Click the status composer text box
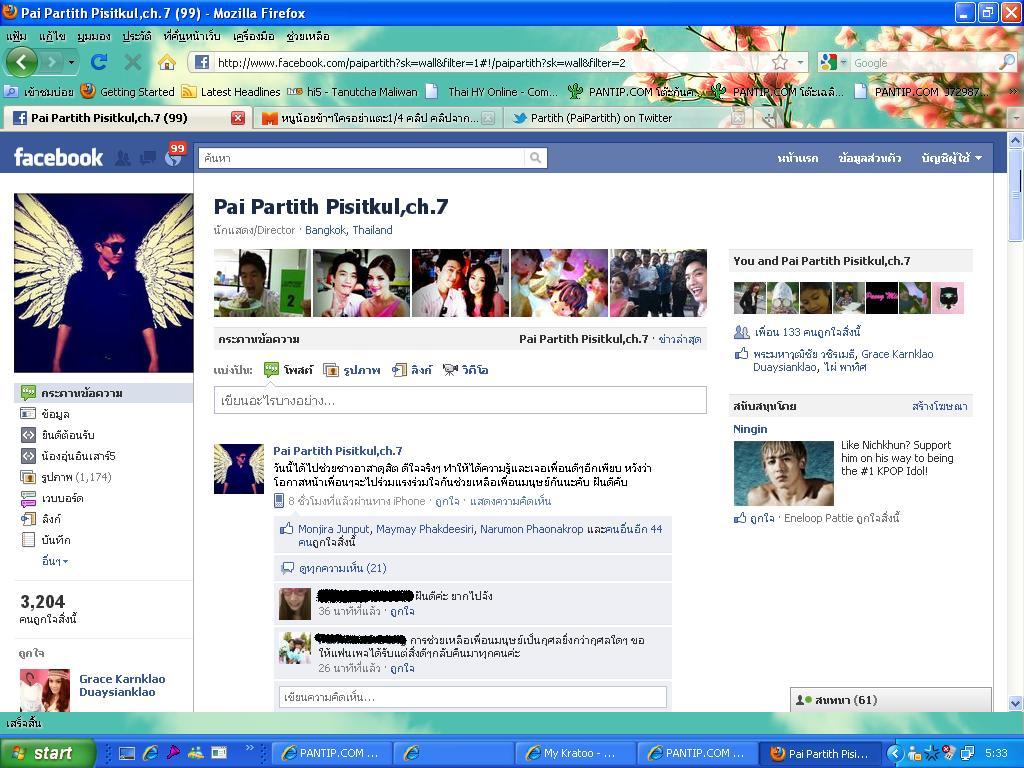 point(460,400)
